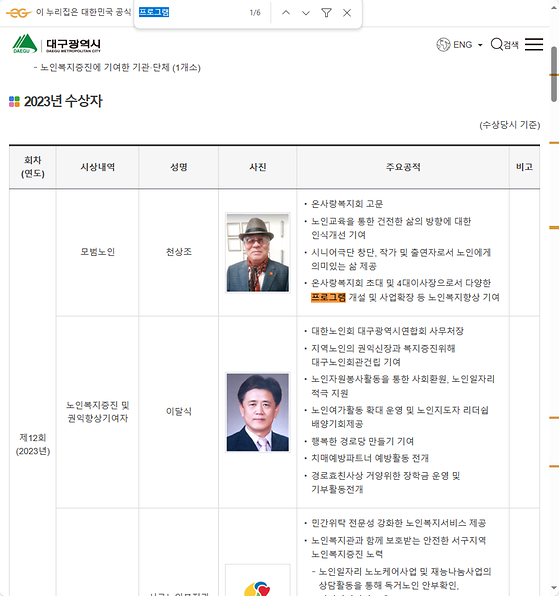This screenshot has height=596, width=559.
Task: Click the 시상내역 column header
Action: [x=97, y=167]
